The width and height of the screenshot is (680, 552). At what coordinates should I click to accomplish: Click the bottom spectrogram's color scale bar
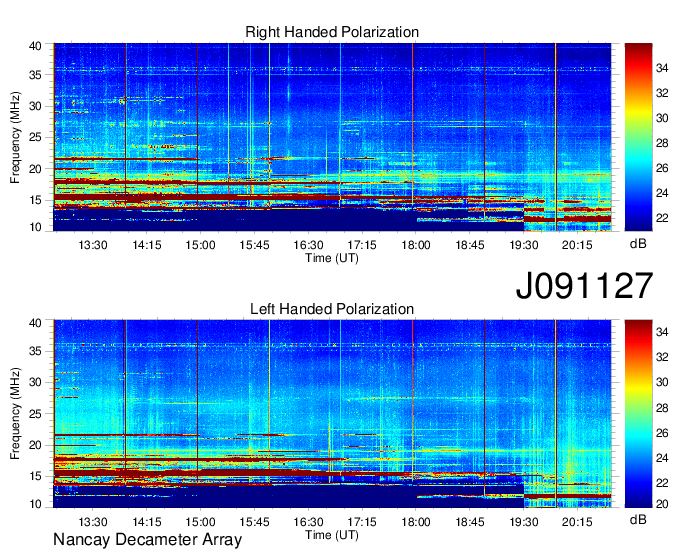pos(638,414)
